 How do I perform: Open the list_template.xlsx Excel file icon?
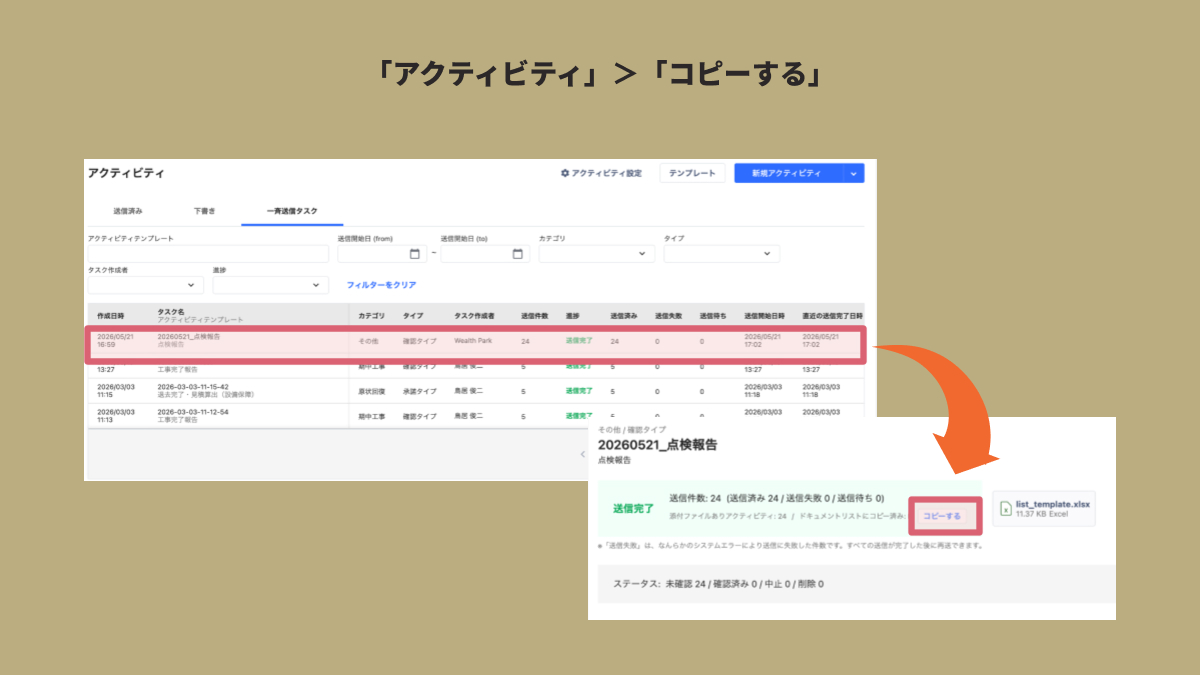(x=1006, y=509)
